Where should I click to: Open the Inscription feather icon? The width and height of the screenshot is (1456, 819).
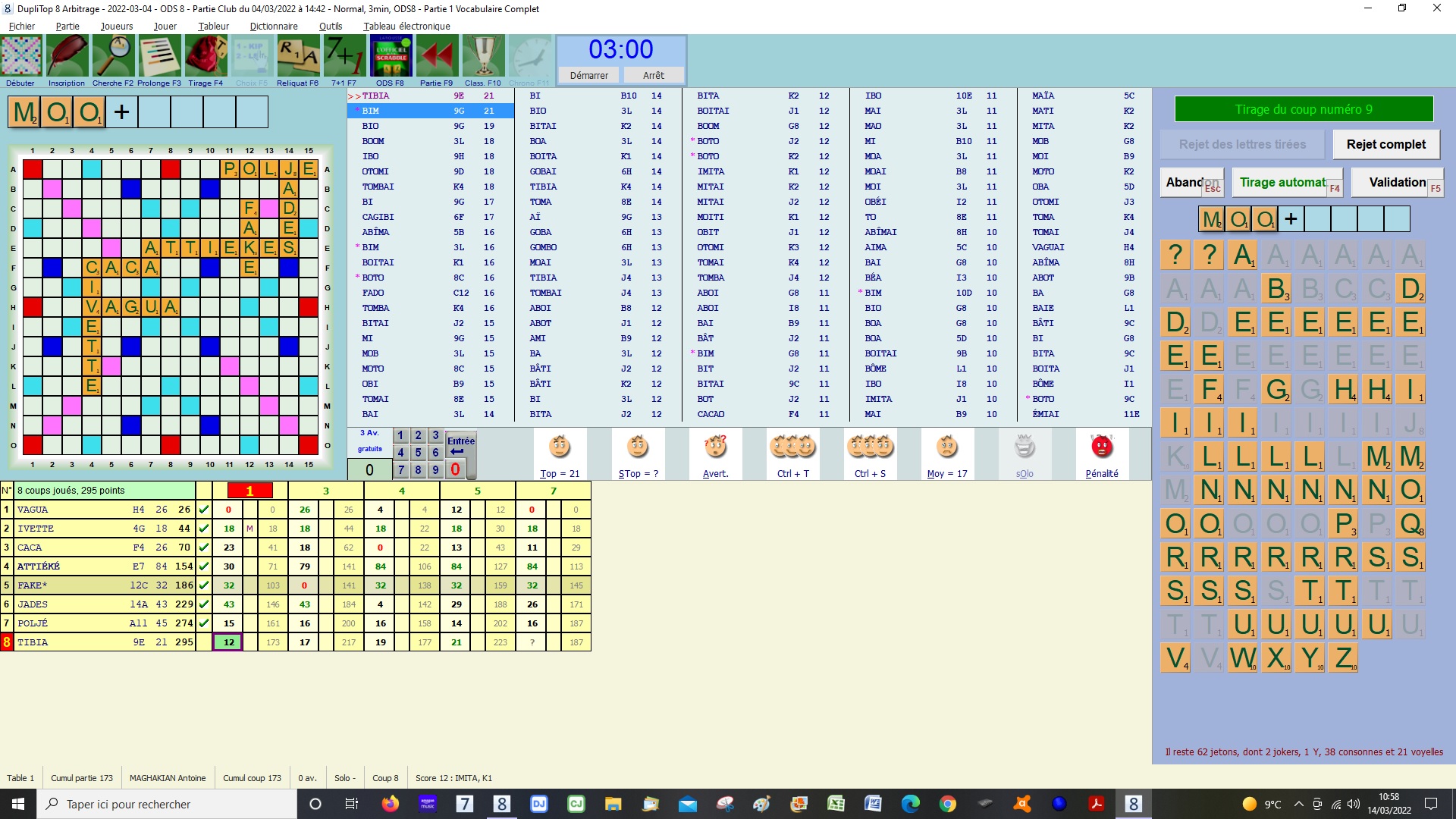[x=67, y=57]
